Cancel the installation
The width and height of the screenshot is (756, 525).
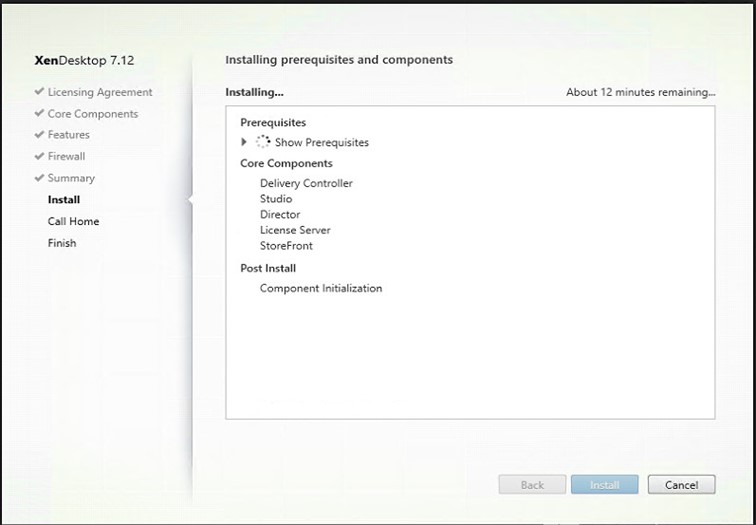pyautogui.click(x=681, y=485)
